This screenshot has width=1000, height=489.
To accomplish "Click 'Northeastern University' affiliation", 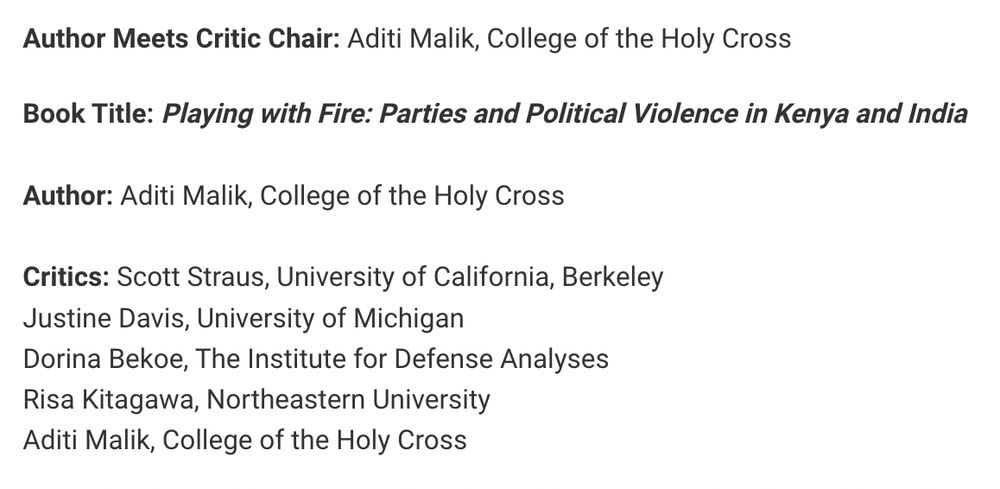I will coord(349,400).
